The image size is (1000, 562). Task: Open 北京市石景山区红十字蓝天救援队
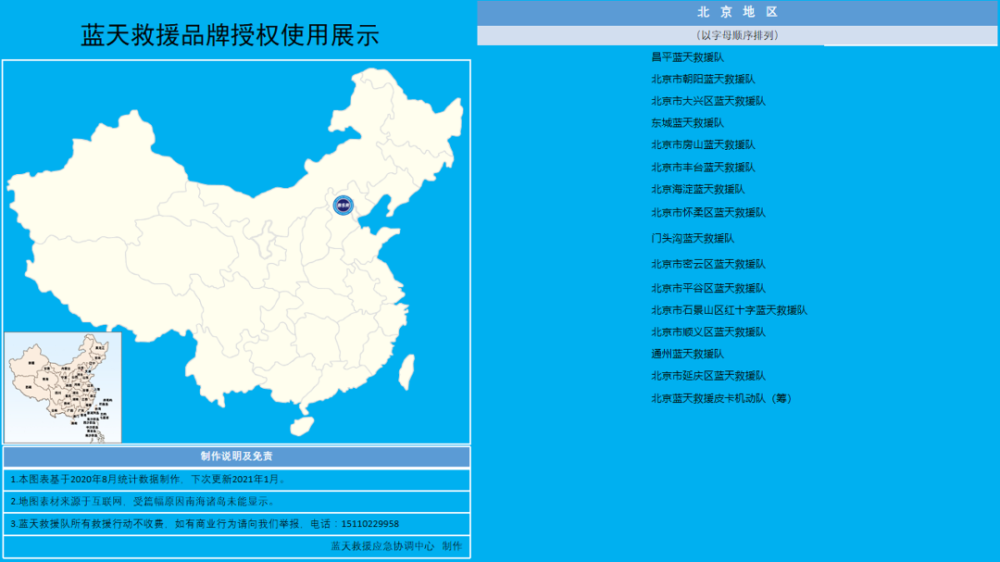[x=729, y=310]
